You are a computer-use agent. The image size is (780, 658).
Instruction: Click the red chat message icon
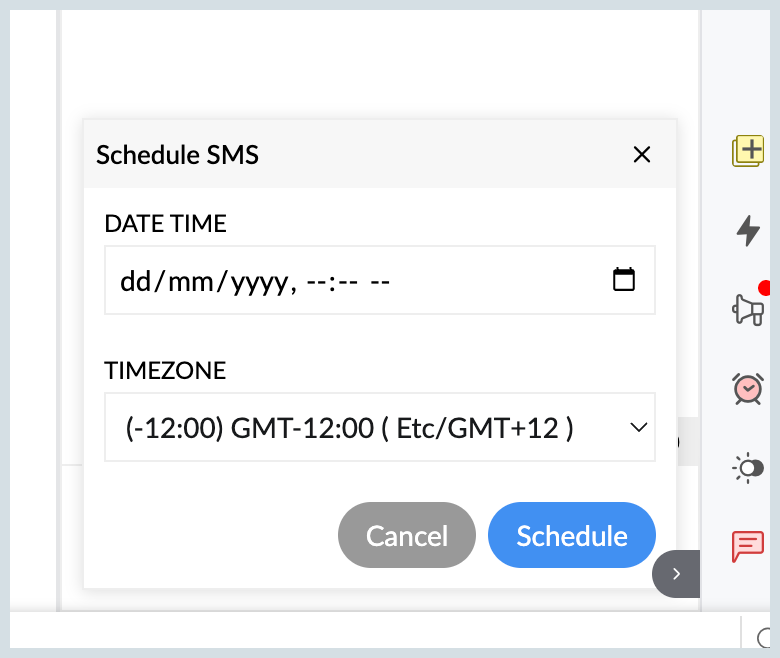pyautogui.click(x=748, y=546)
